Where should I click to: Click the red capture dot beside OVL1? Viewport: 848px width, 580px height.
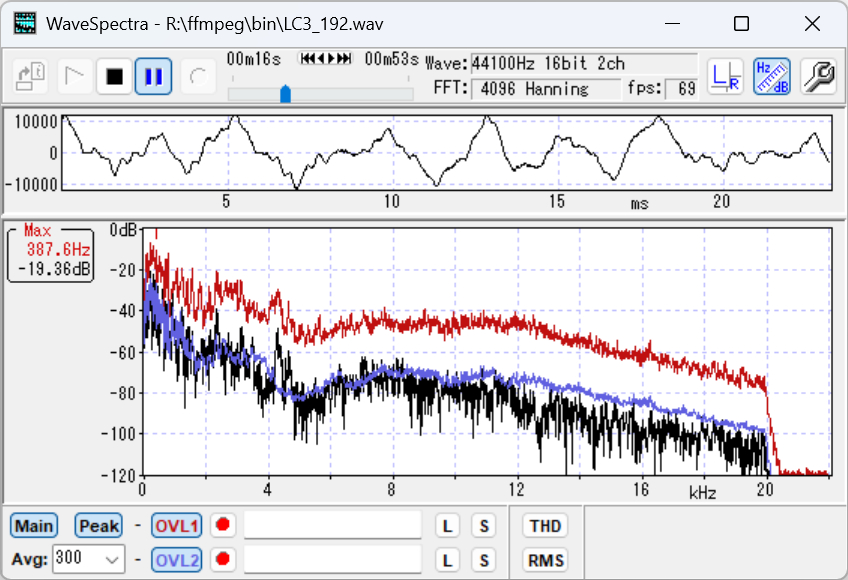point(222,524)
